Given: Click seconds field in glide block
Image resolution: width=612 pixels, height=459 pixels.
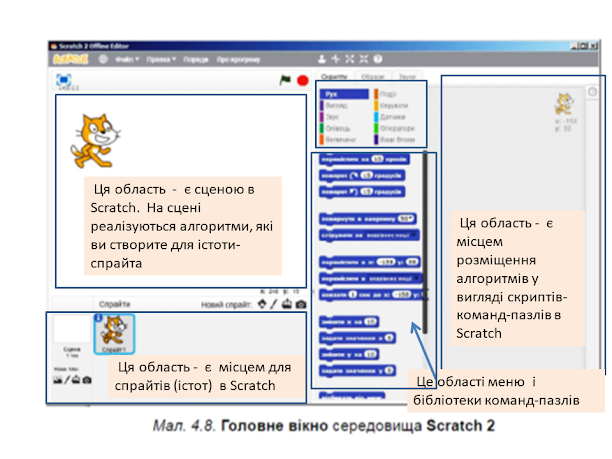Looking at the screenshot, I should pos(353,295).
